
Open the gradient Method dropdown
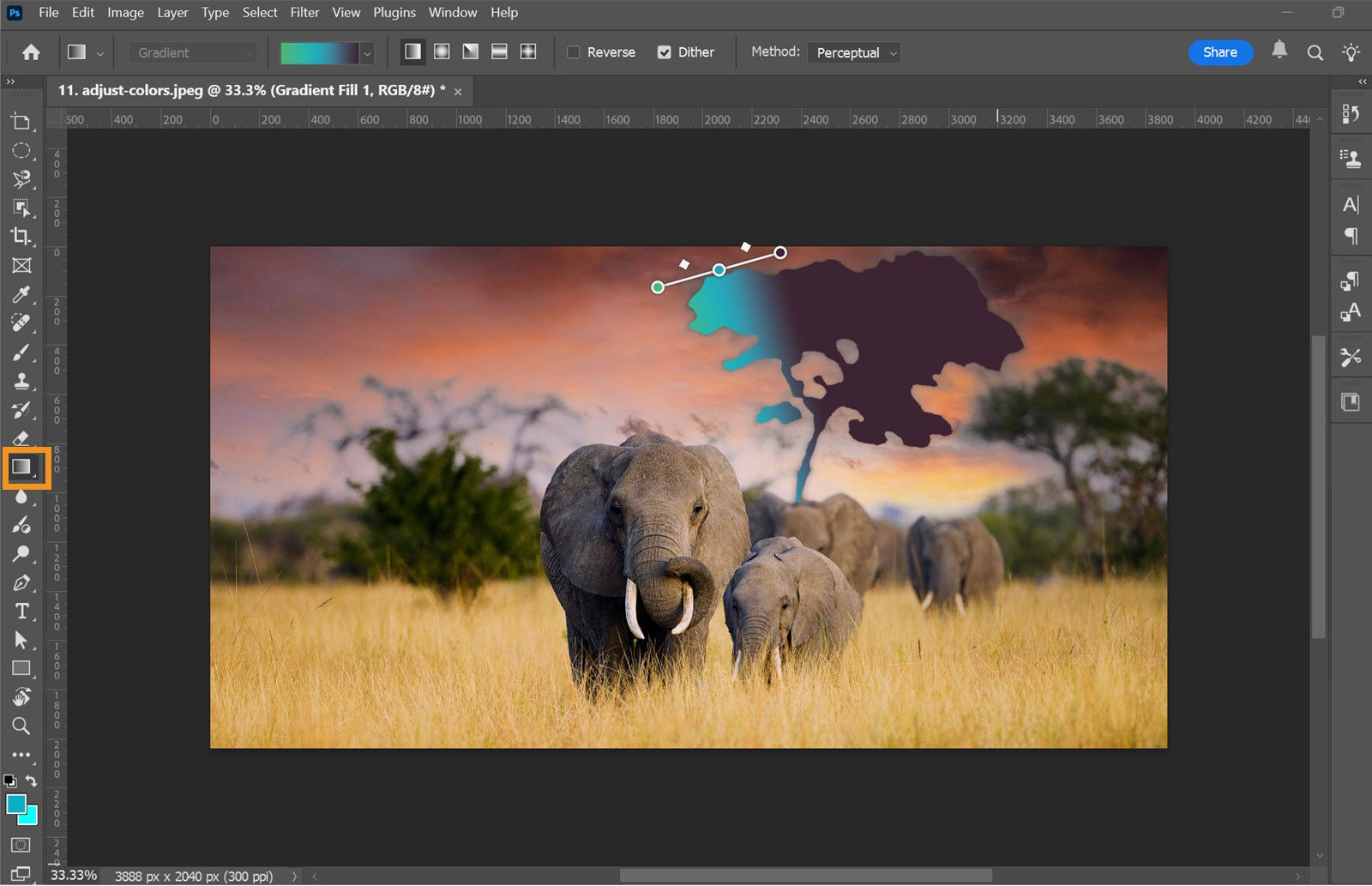coord(853,52)
